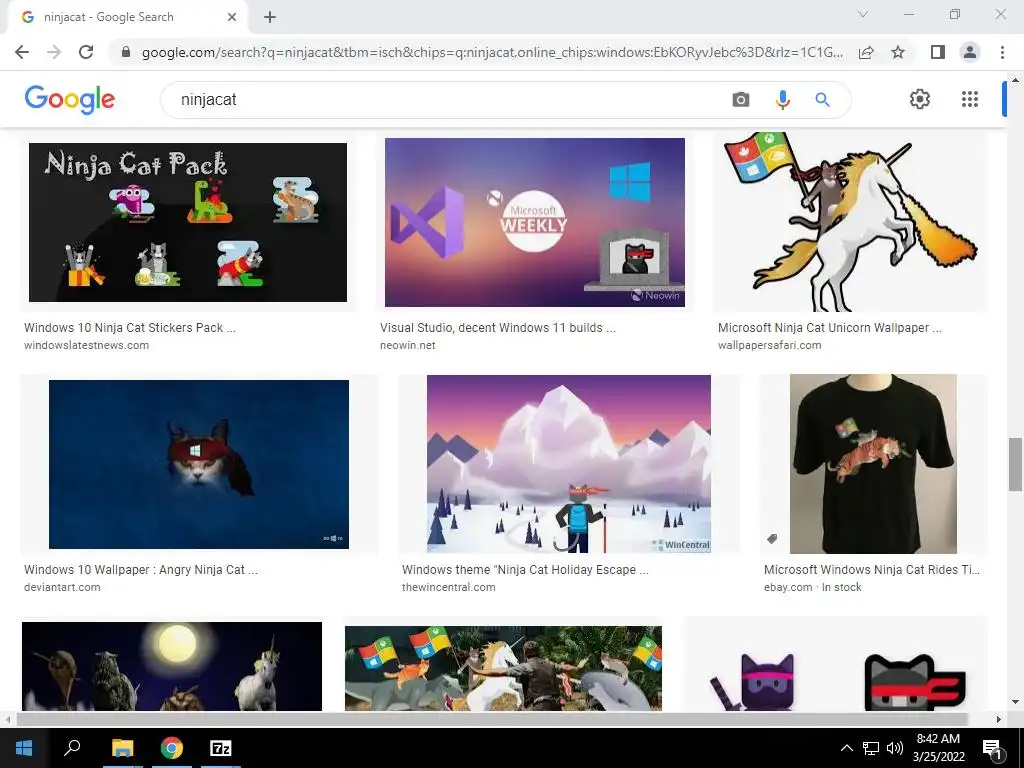Open the Windows flags battle scene image
The image size is (1024, 768).
click(x=503, y=668)
